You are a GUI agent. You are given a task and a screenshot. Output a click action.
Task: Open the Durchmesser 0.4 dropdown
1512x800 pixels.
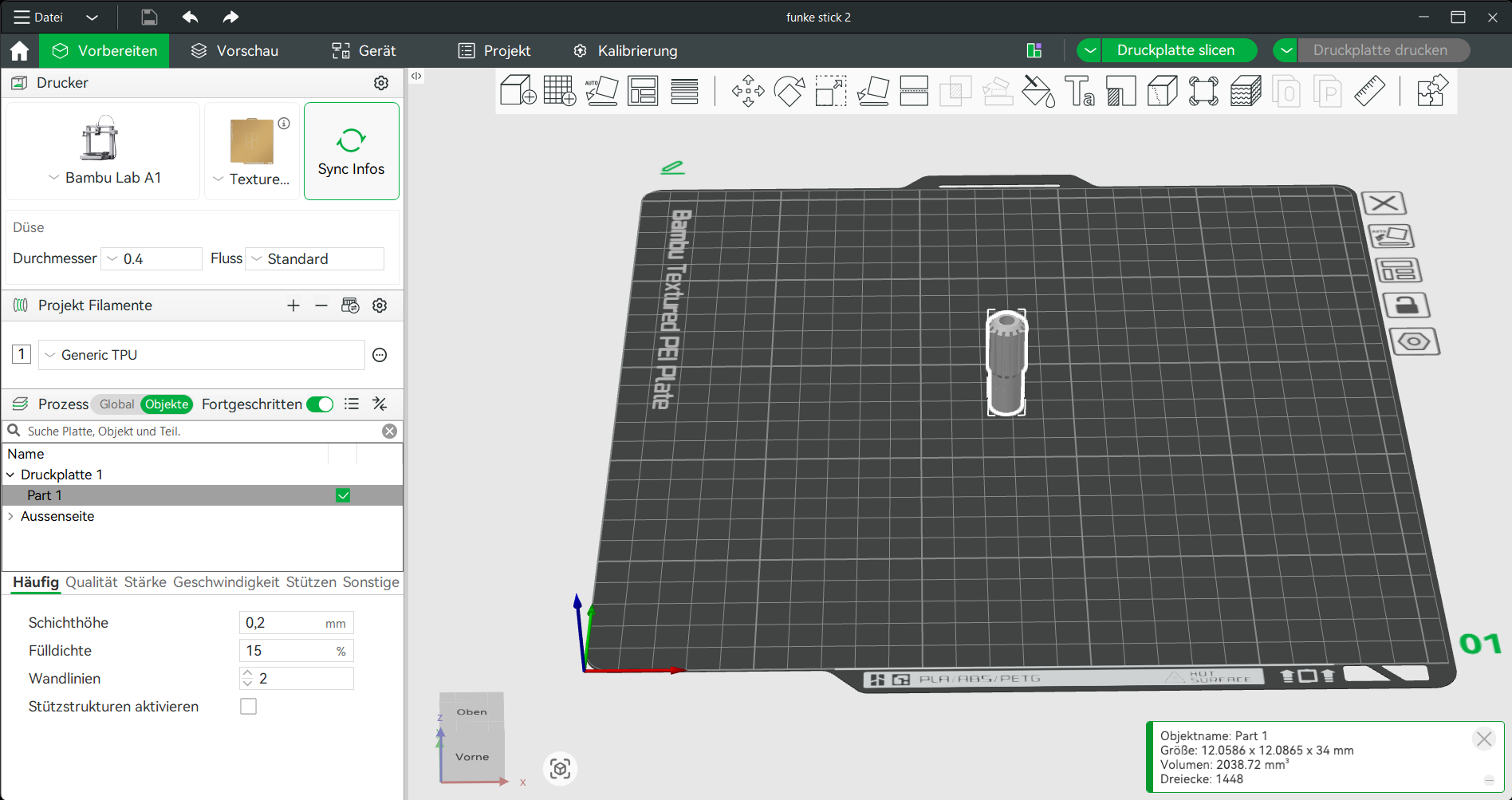[x=152, y=259]
